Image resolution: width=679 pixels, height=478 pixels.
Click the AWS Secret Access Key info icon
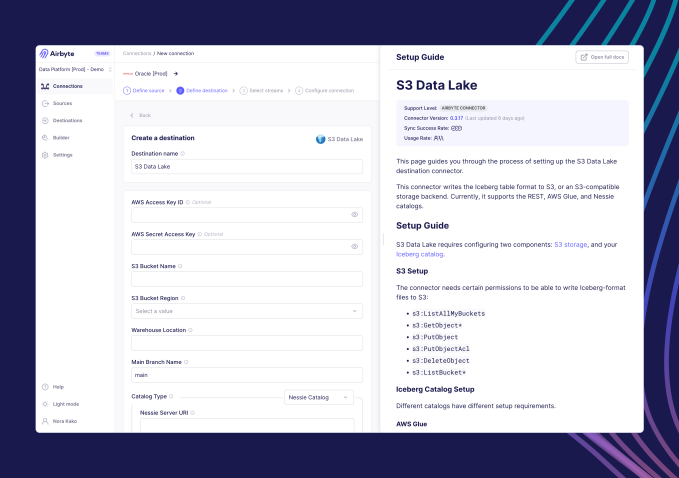point(200,234)
